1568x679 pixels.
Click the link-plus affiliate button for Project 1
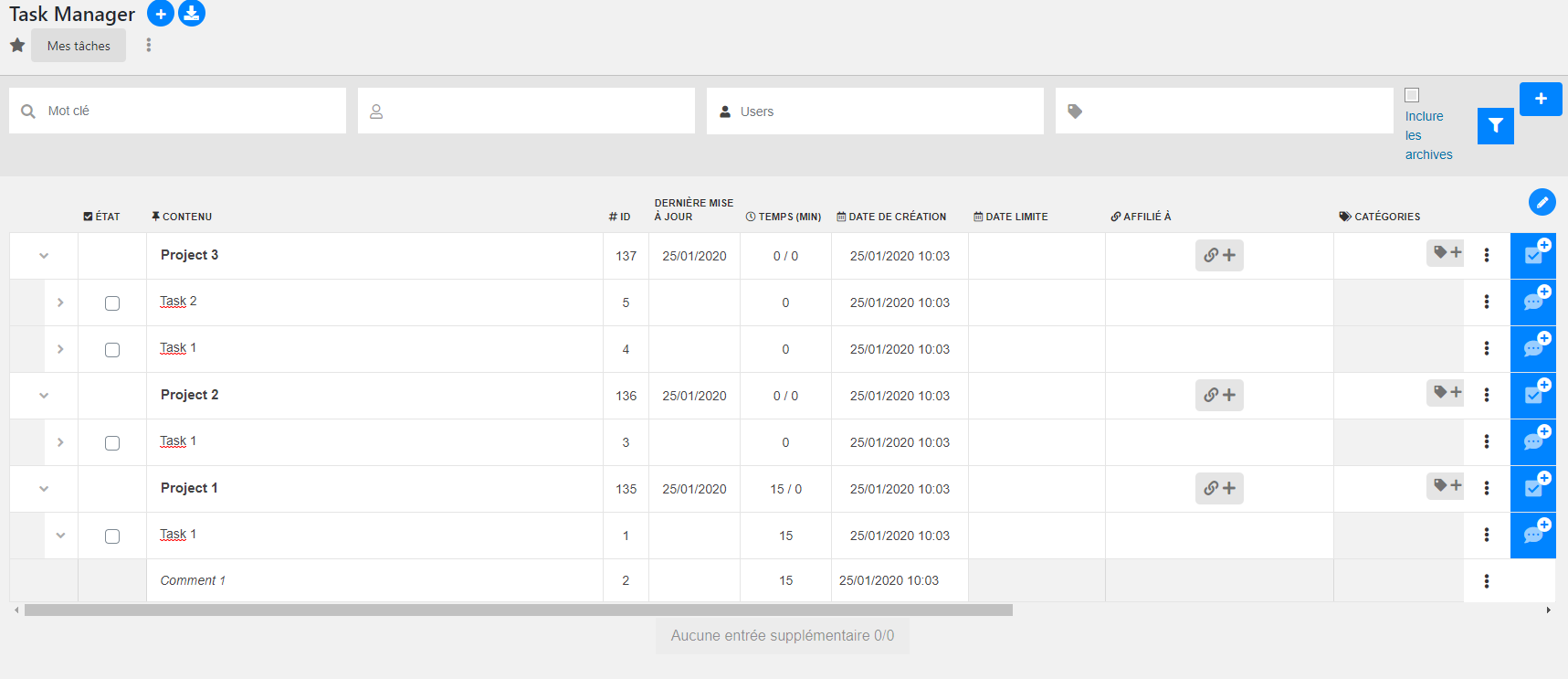click(x=1219, y=489)
